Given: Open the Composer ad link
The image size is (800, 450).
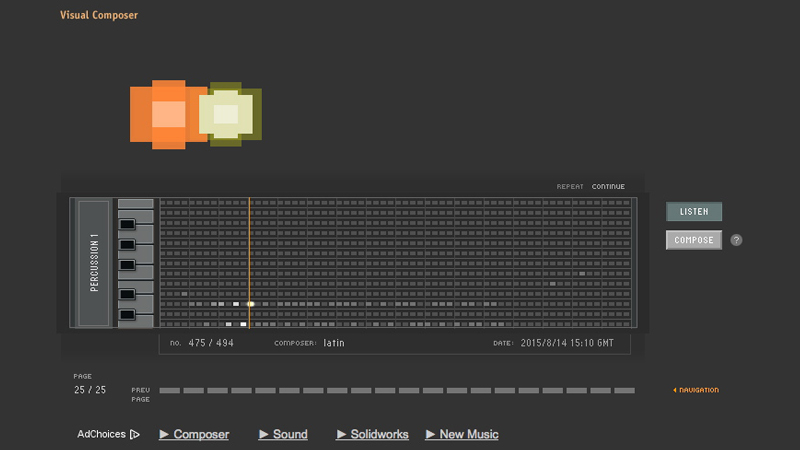Looking at the screenshot, I should pyautogui.click(x=194, y=434).
